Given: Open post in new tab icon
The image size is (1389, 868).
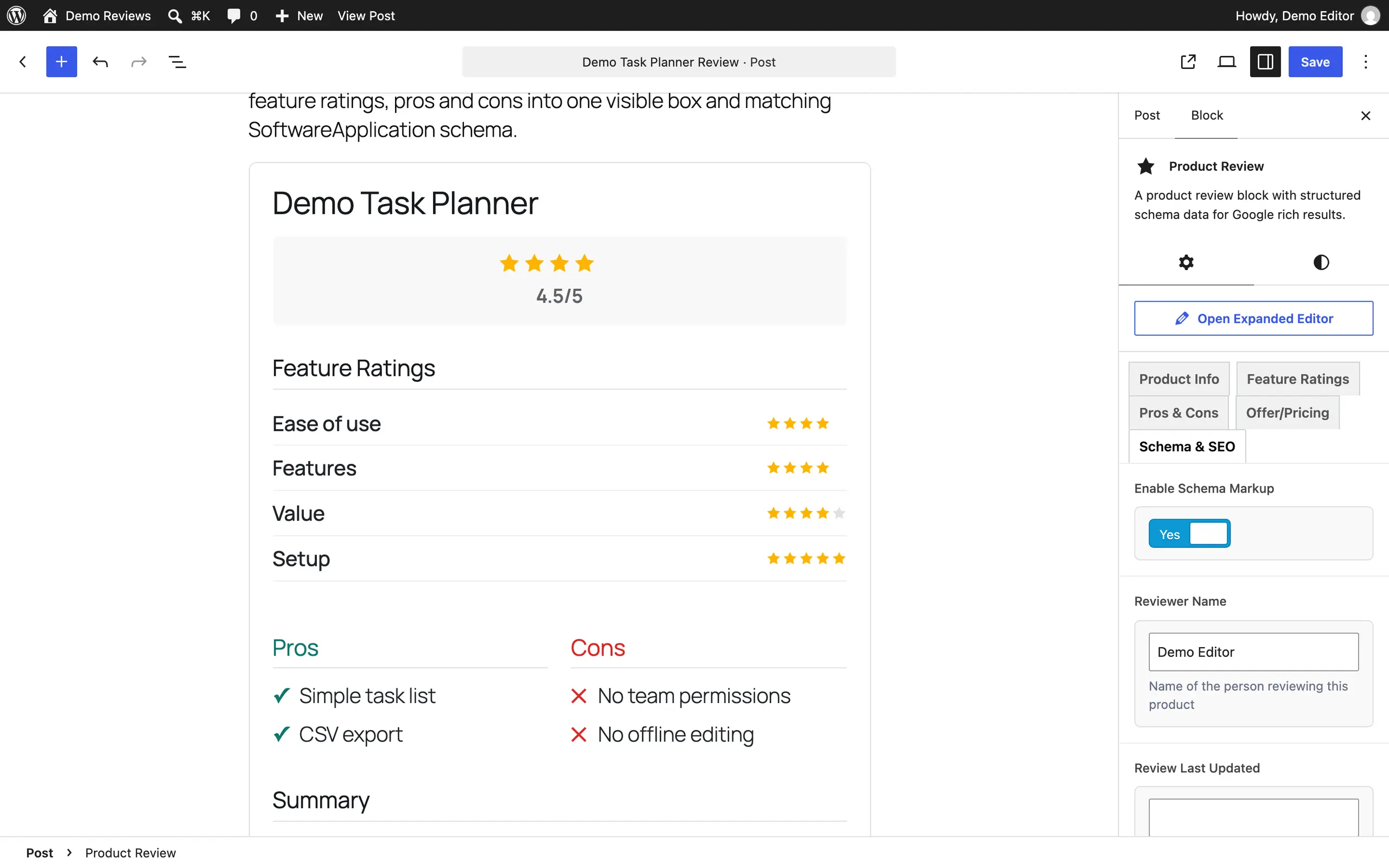Looking at the screenshot, I should 1188,61.
